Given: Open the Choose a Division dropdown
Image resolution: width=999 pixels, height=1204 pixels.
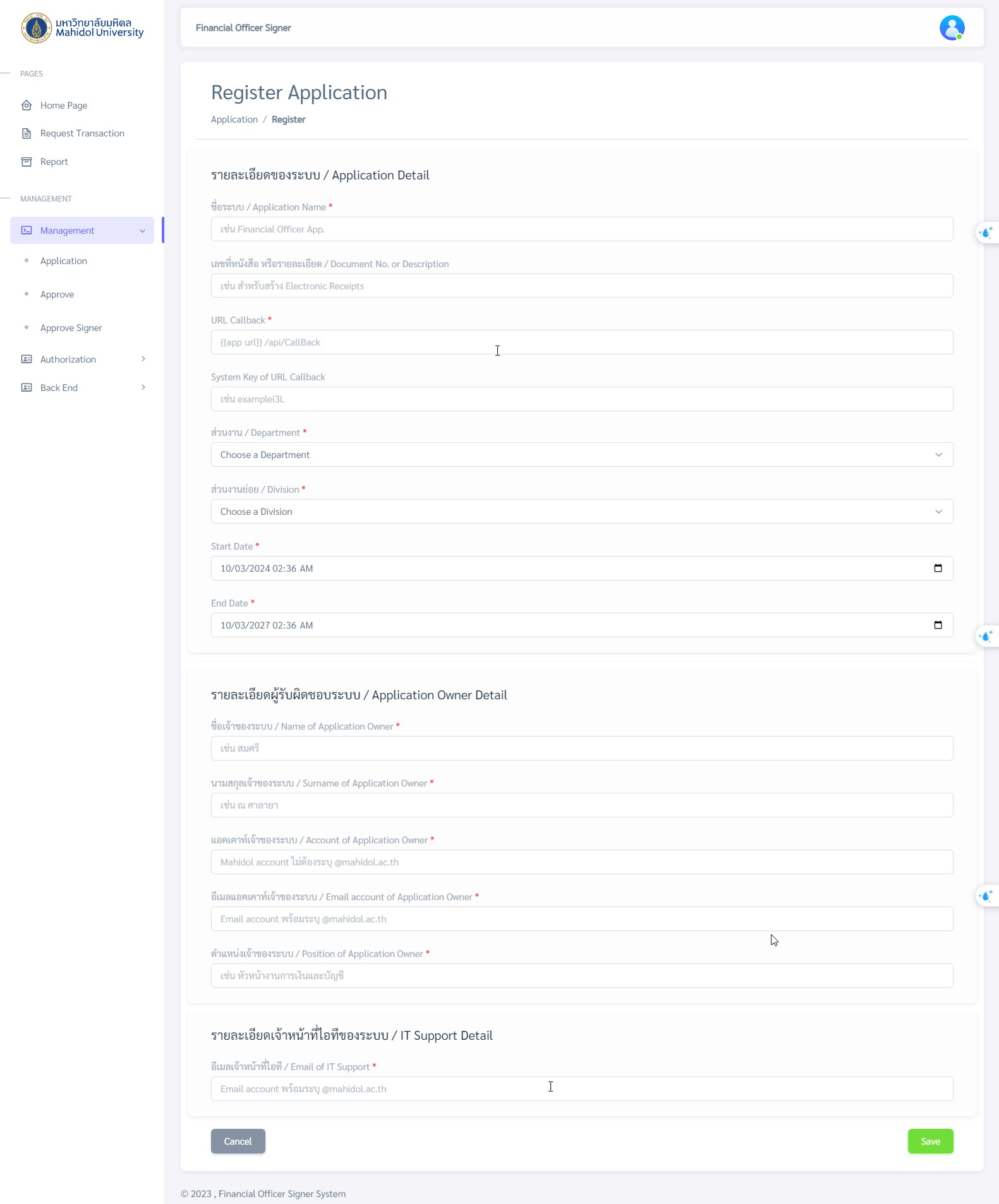Looking at the screenshot, I should (x=581, y=512).
